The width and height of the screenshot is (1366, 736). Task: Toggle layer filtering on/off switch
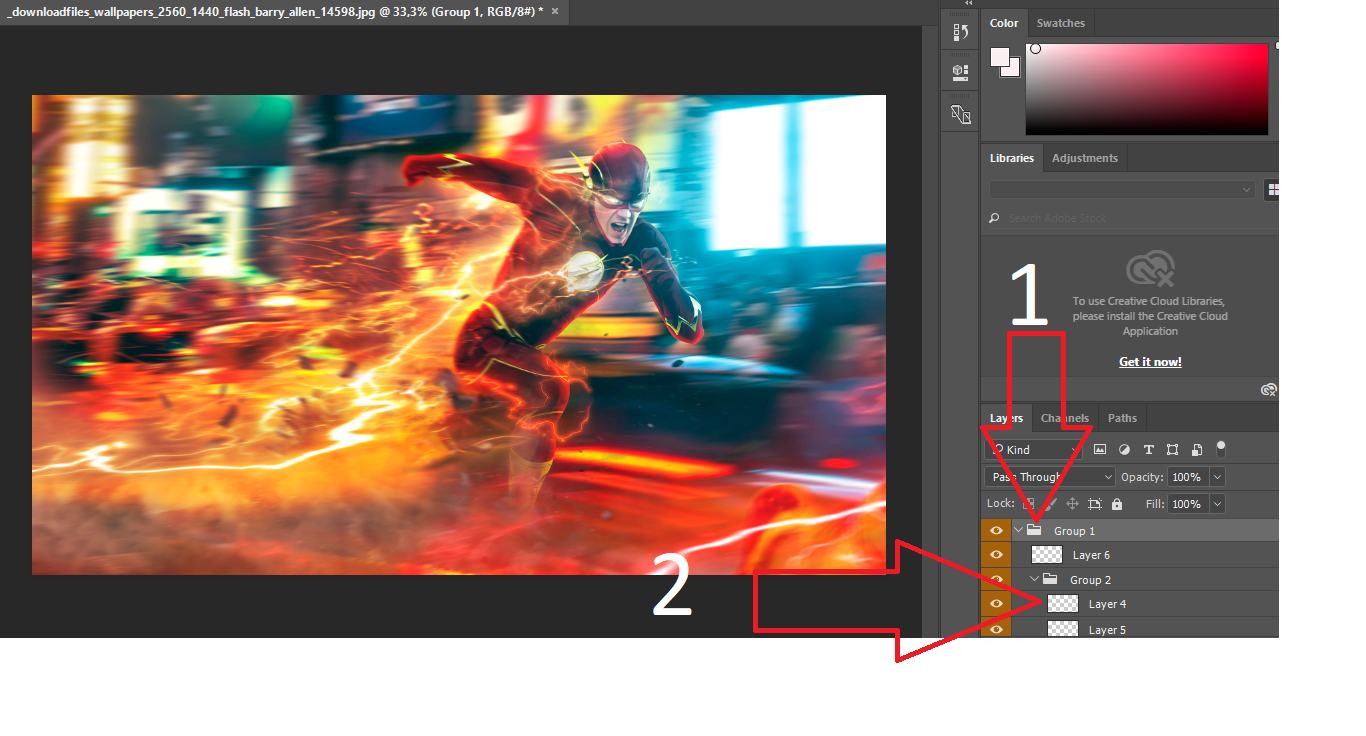tap(1221, 449)
